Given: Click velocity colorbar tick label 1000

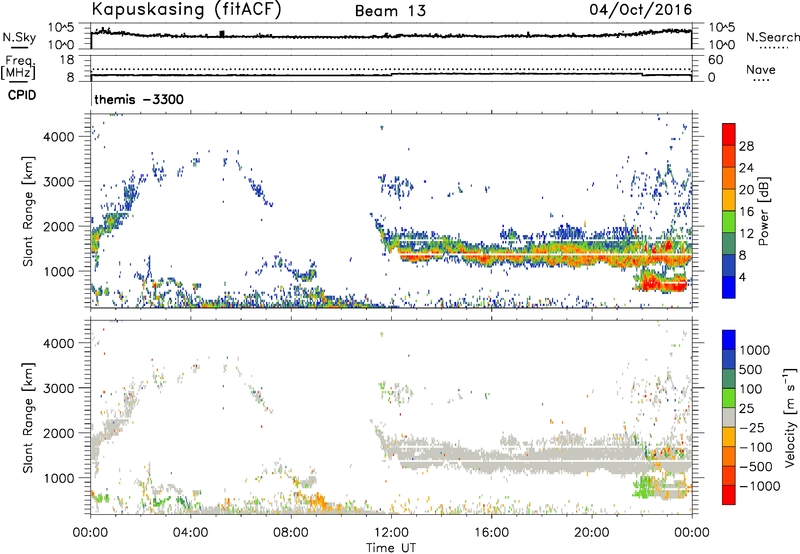Looking at the screenshot, I should click(x=755, y=350).
